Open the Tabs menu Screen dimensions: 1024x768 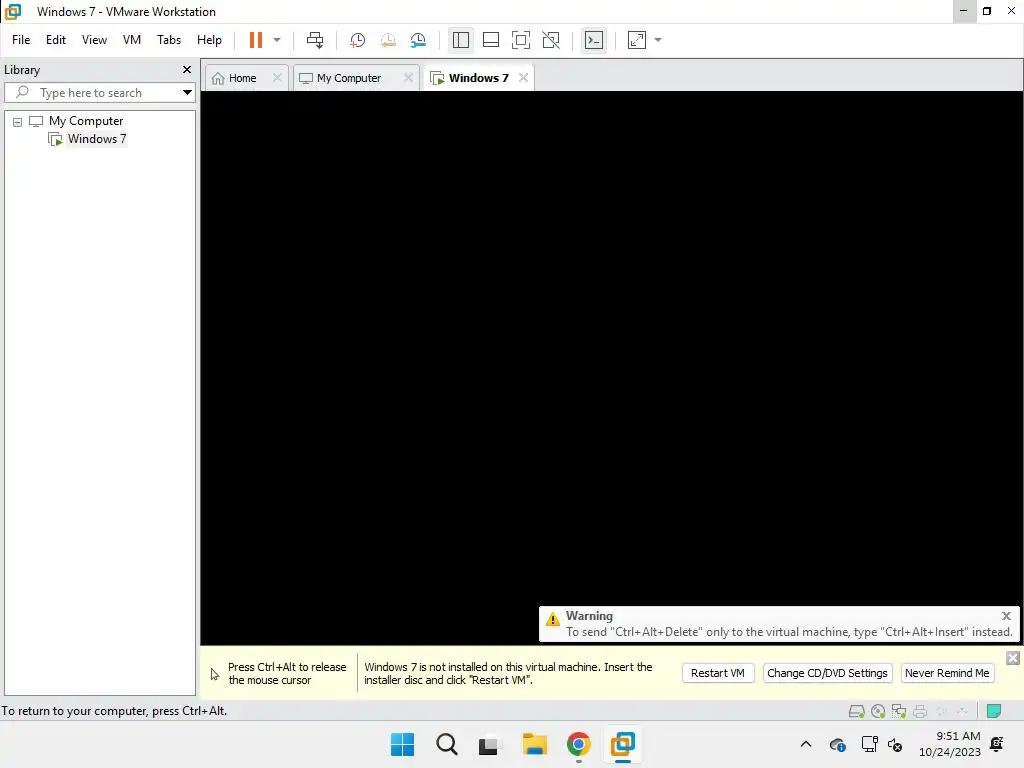pyautogui.click(x=168, y=40)
